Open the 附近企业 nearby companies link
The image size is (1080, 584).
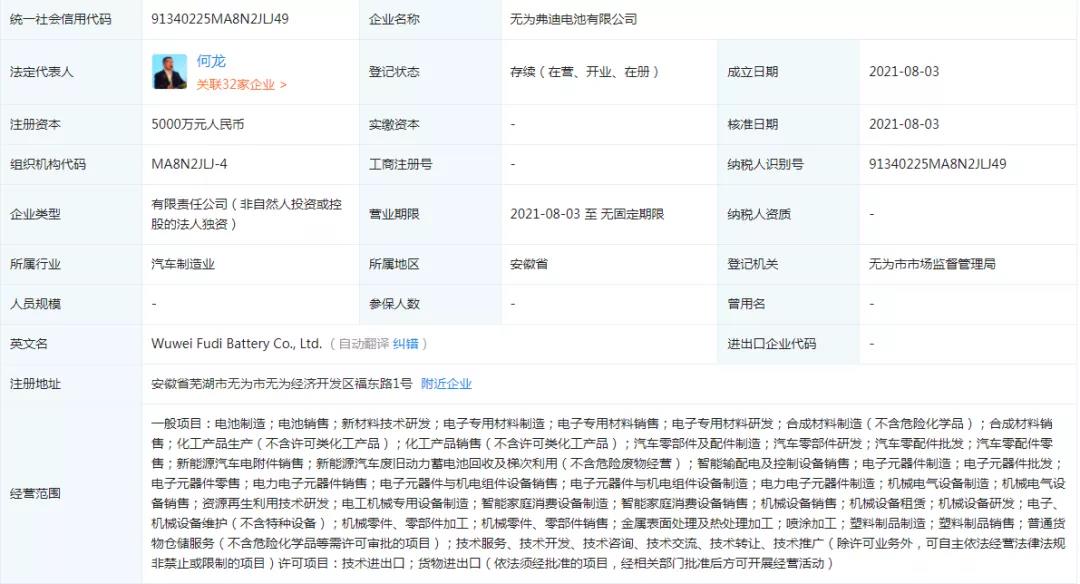coord(446,384)
